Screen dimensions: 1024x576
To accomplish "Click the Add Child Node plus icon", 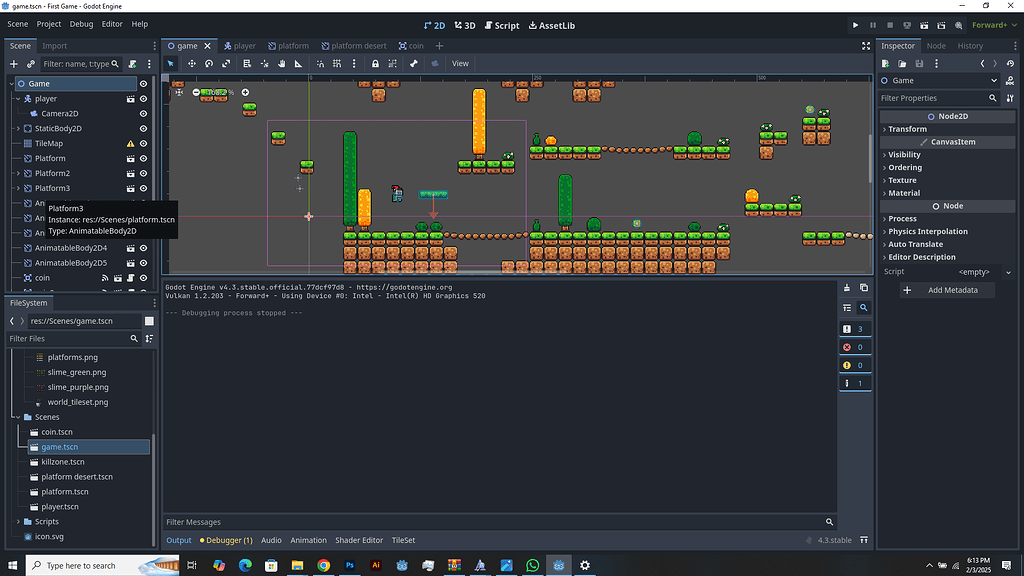I will pos(14,64).
